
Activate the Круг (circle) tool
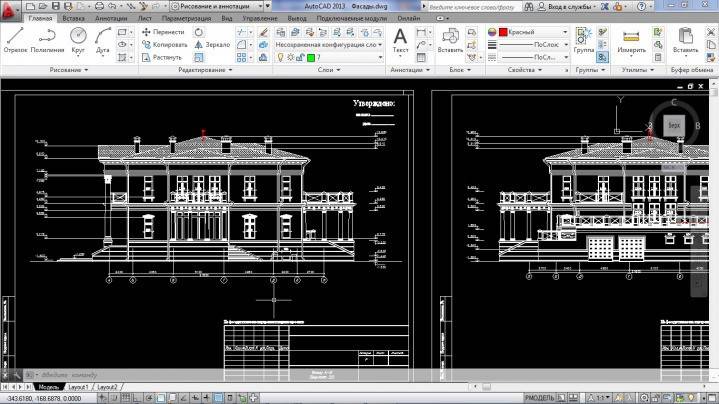(x=78, y=39)
